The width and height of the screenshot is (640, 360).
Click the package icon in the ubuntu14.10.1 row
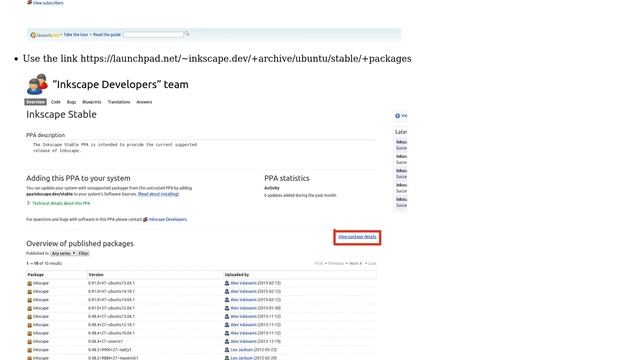click(29, 292)
